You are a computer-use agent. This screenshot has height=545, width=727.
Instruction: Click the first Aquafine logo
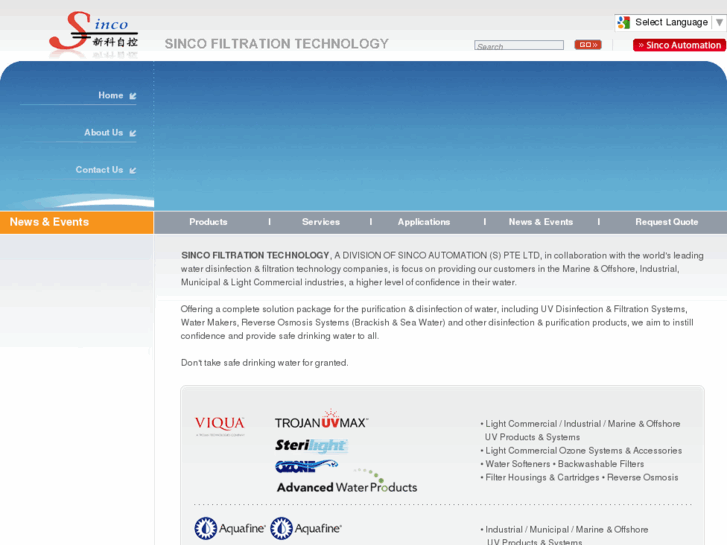pyautogui.click(x=230, y=528)
